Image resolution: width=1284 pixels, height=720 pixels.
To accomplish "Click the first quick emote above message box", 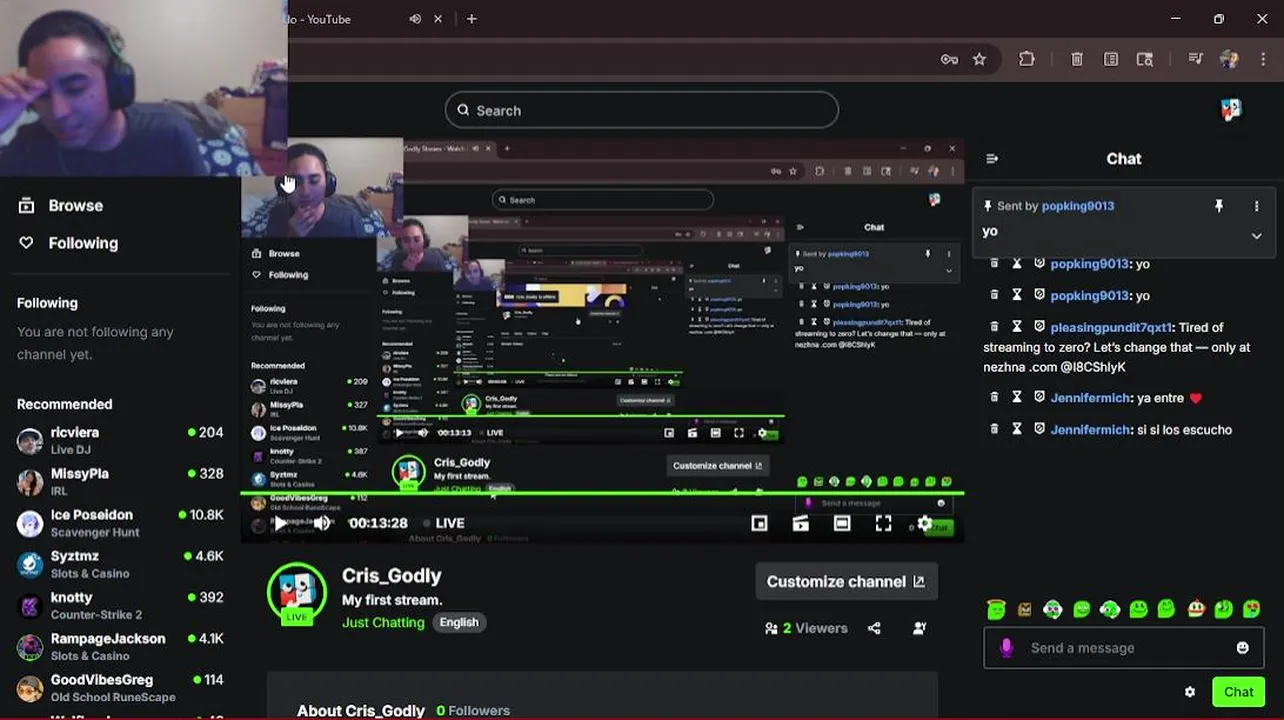I will tap(995, 609).
